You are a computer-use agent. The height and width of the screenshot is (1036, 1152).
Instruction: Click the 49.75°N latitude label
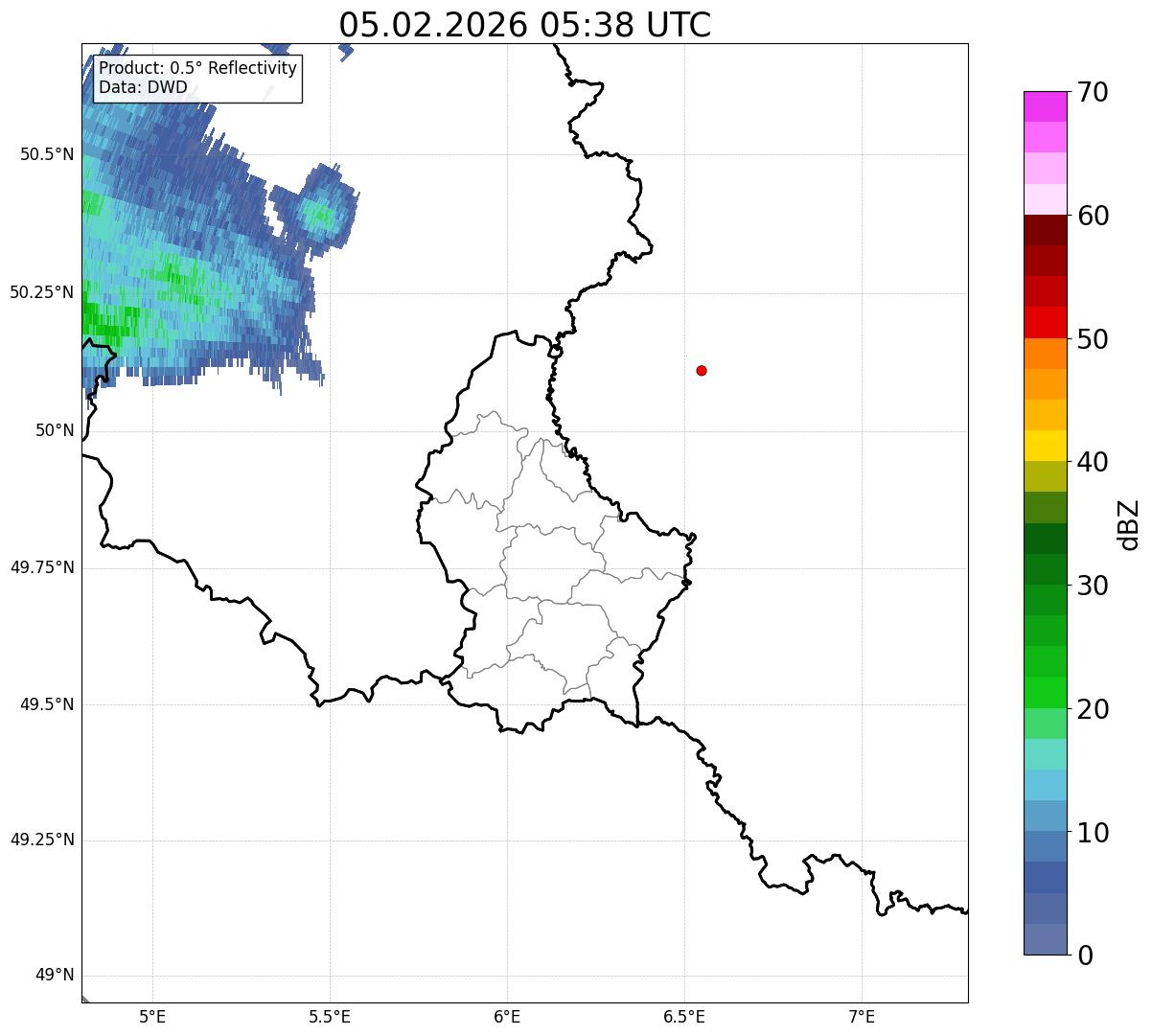click(x=41, y=567)
